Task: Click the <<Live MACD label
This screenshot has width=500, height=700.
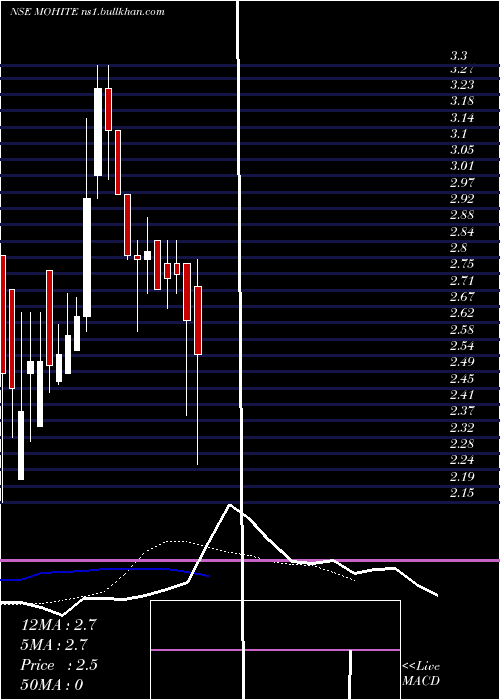Action: coord(421,673)
